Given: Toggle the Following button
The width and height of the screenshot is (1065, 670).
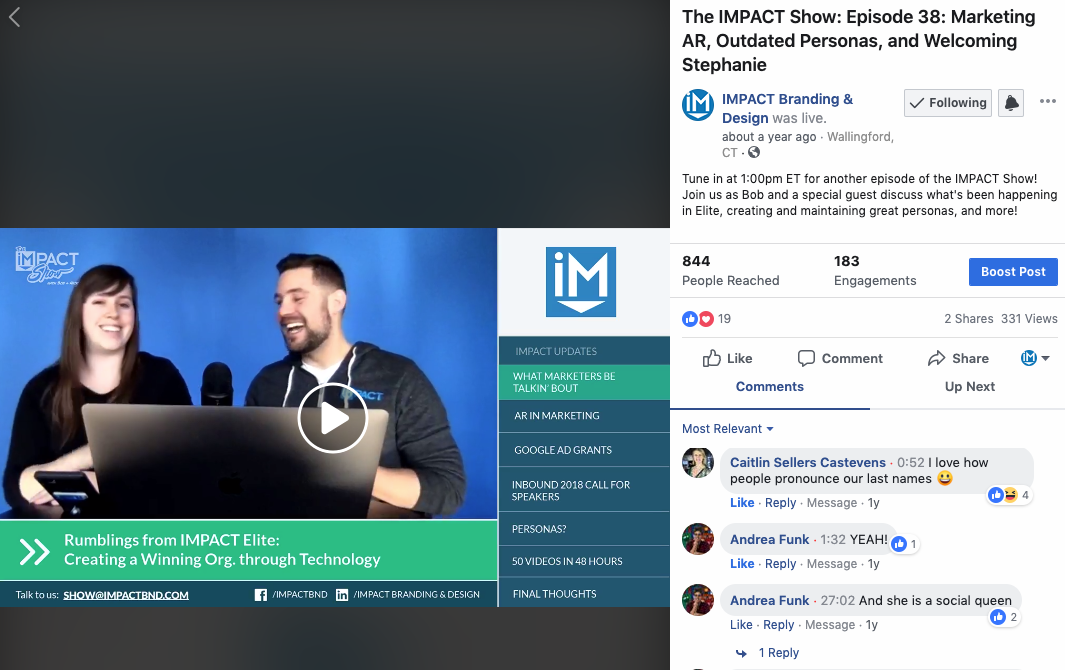Looking at the screenshot, I should (x=947, y=103).
